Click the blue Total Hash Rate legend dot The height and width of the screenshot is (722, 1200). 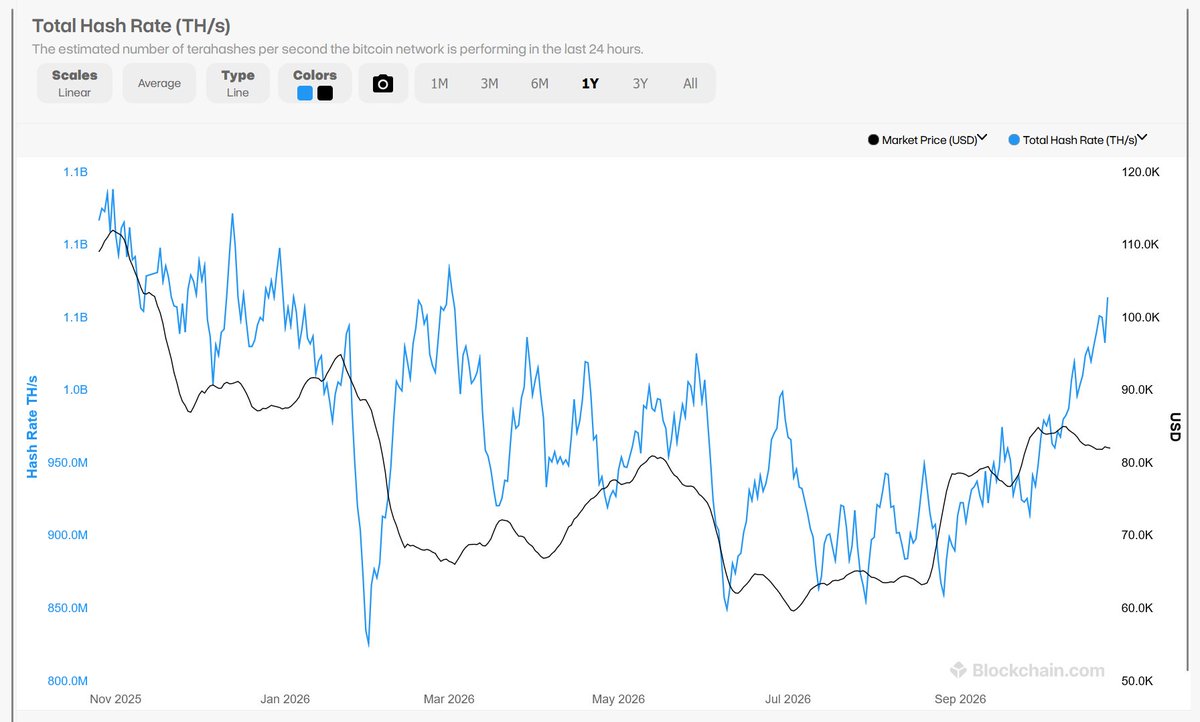(x=1014, y=140)
